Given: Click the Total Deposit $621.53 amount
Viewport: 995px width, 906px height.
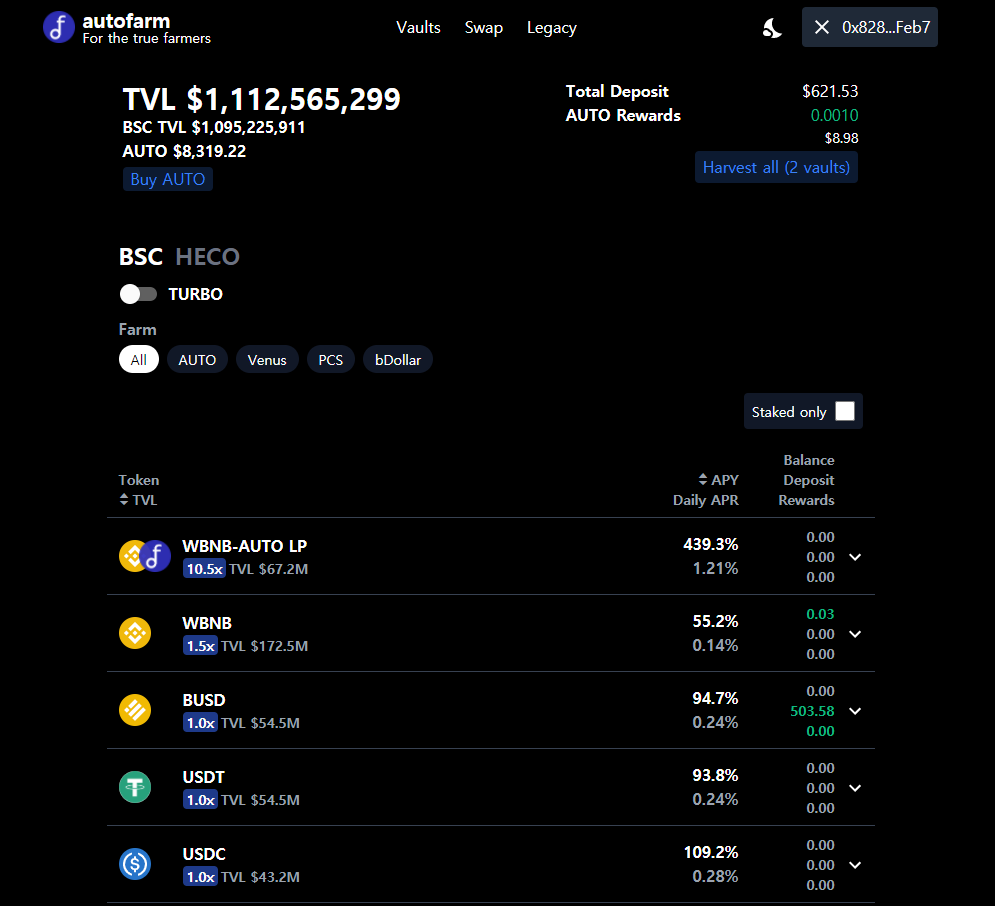Looking at the screenshot, I should click(830, 91).
